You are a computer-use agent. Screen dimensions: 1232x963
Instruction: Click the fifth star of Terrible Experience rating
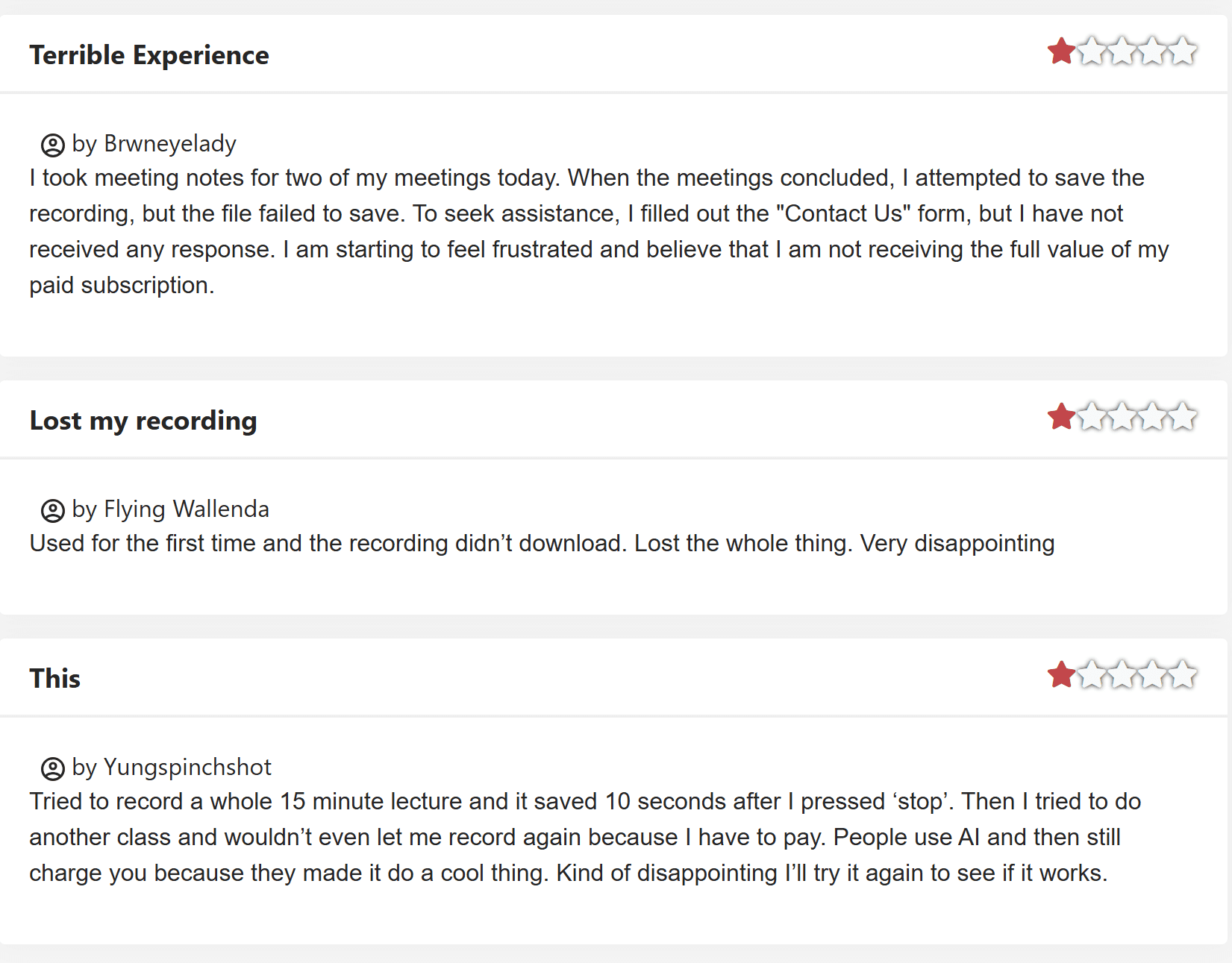coord(1183,51)
